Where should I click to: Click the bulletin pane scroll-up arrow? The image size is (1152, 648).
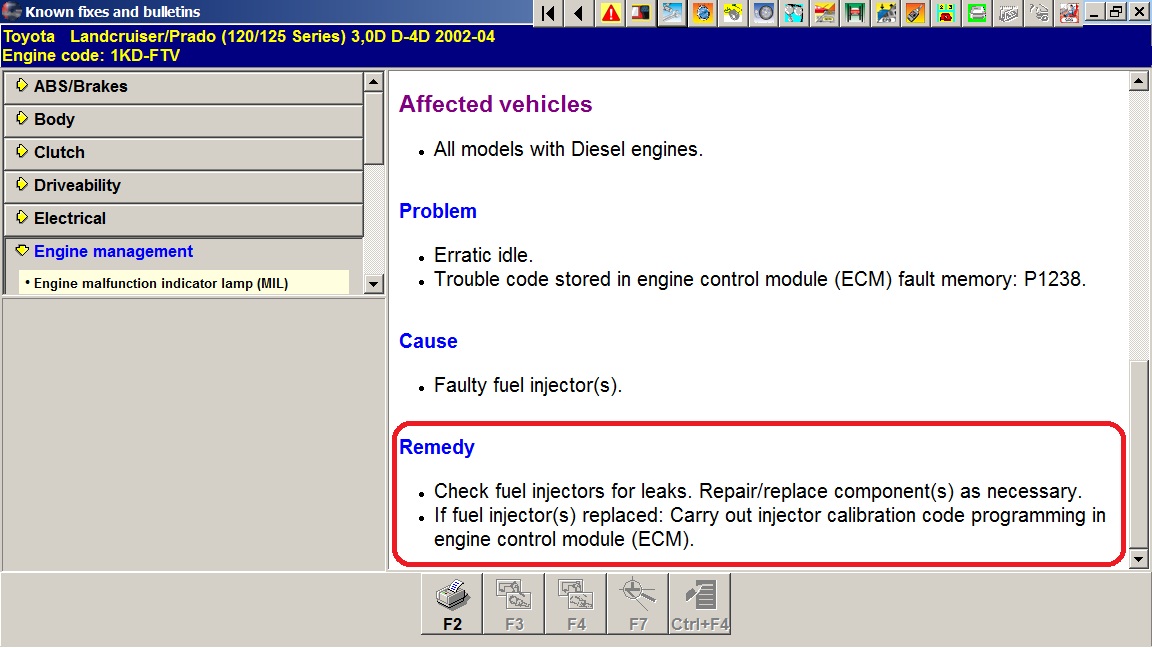point(1138,81)
